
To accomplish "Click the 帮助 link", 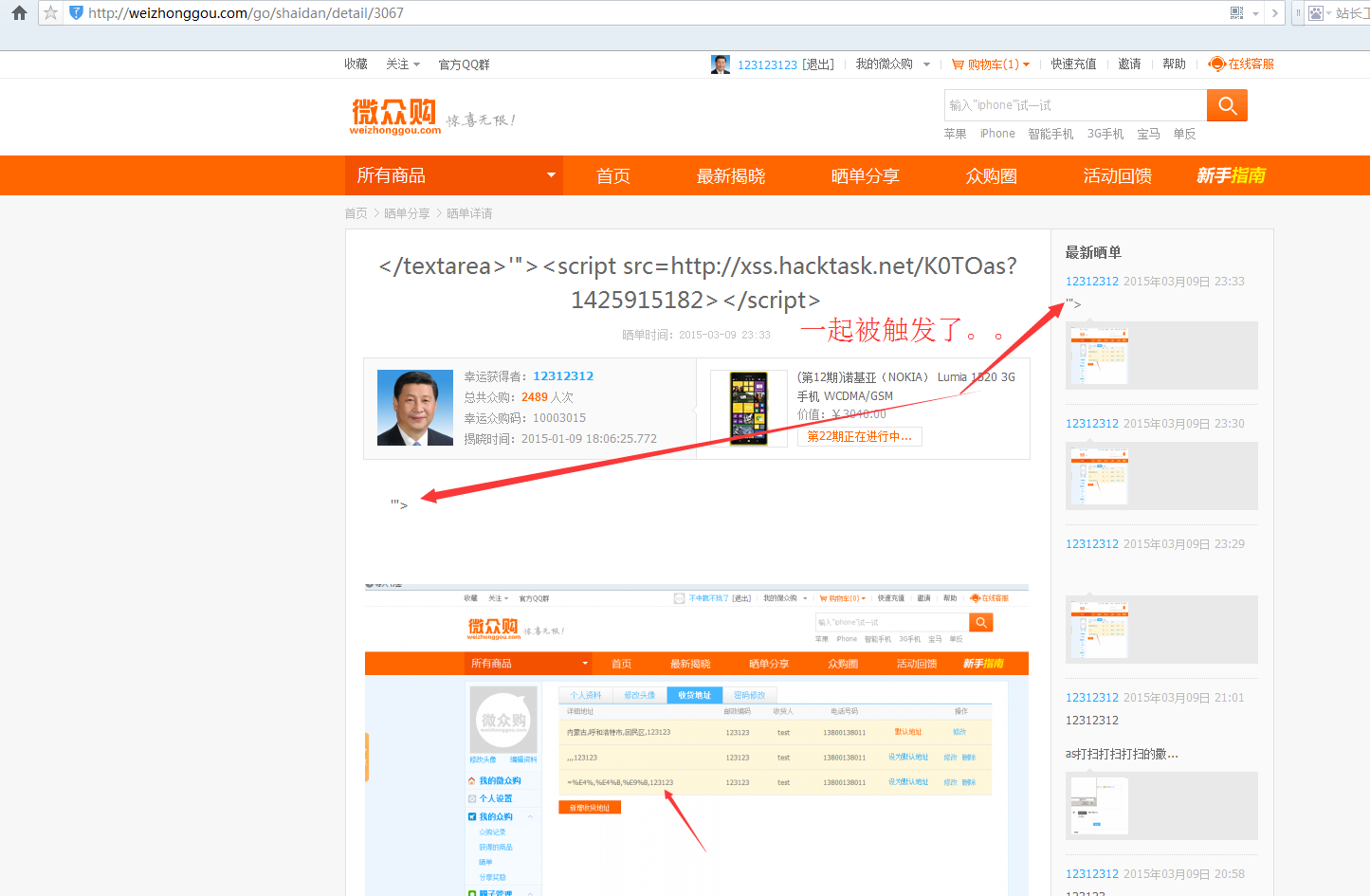I will [1174, 64].
